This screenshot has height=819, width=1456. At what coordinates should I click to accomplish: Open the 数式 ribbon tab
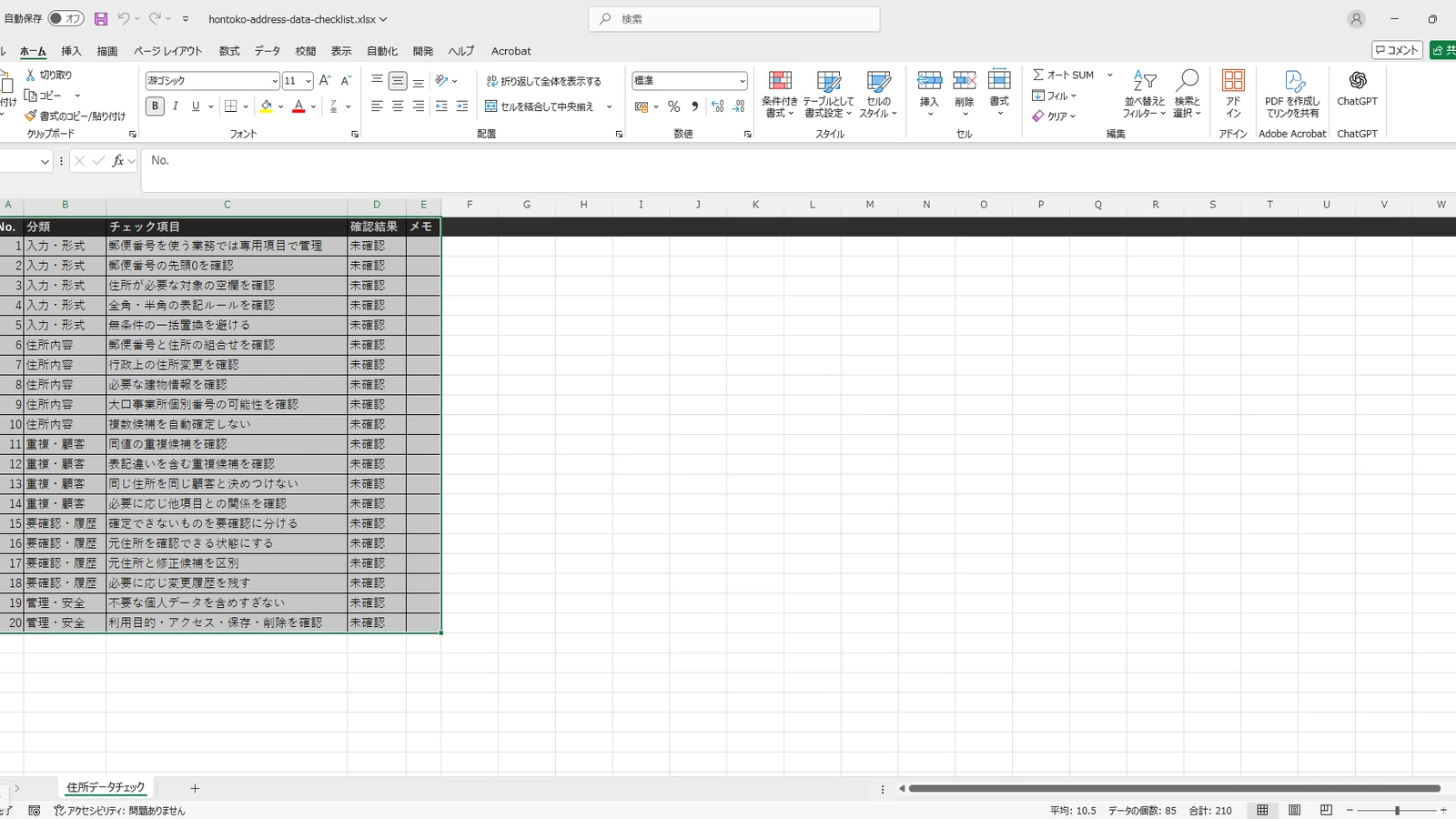[229, 51]
